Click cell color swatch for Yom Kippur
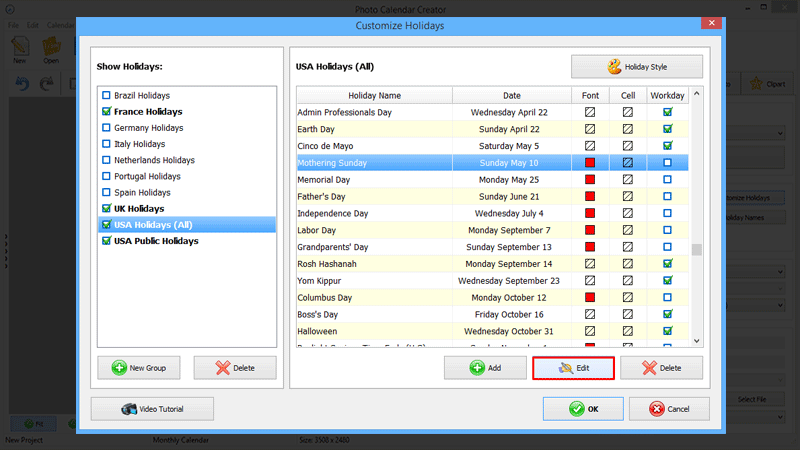The image size is (800, 450). coord(628,281)
